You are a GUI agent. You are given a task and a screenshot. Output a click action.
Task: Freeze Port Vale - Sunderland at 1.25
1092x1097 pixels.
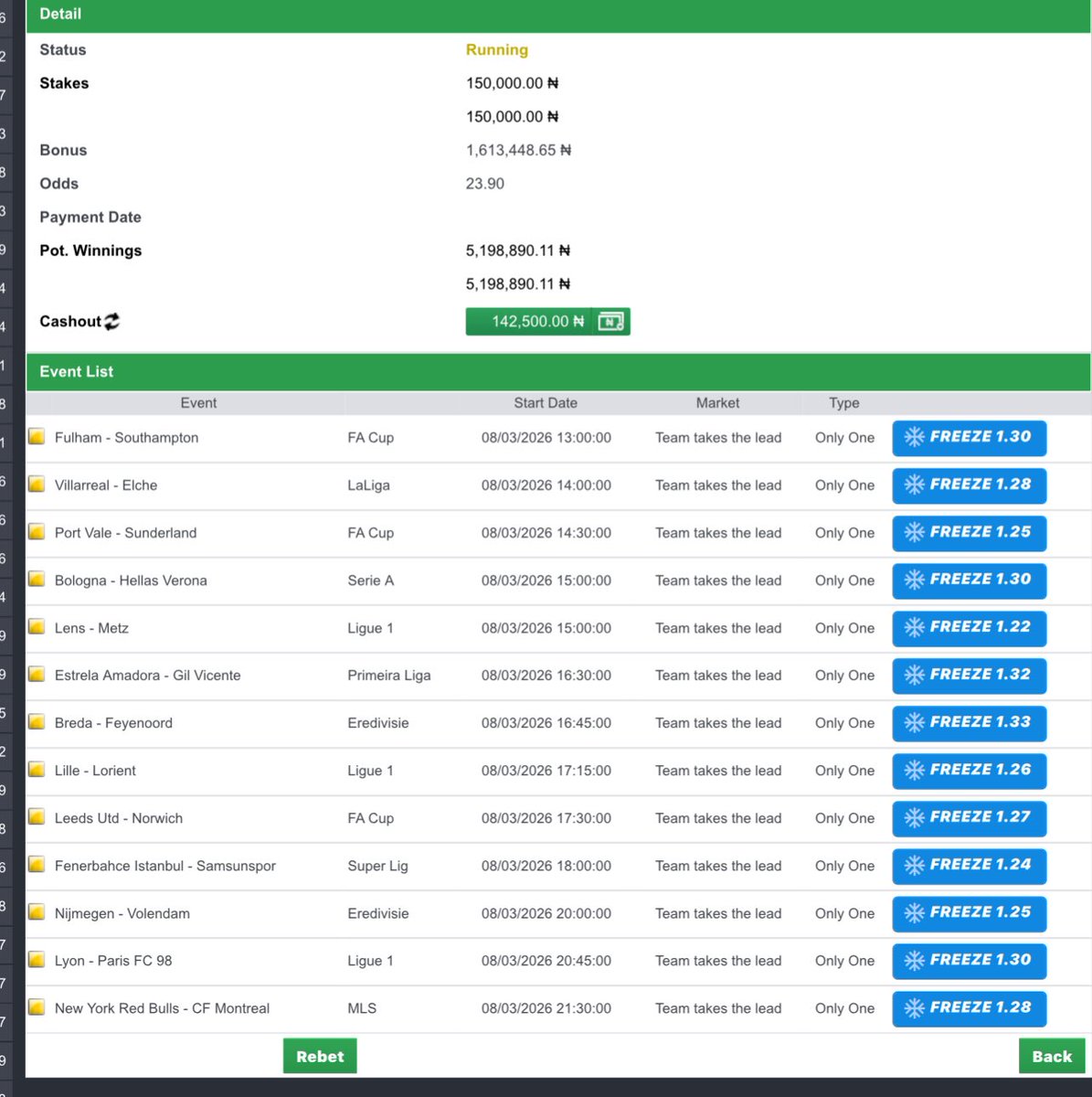point(969,533)
